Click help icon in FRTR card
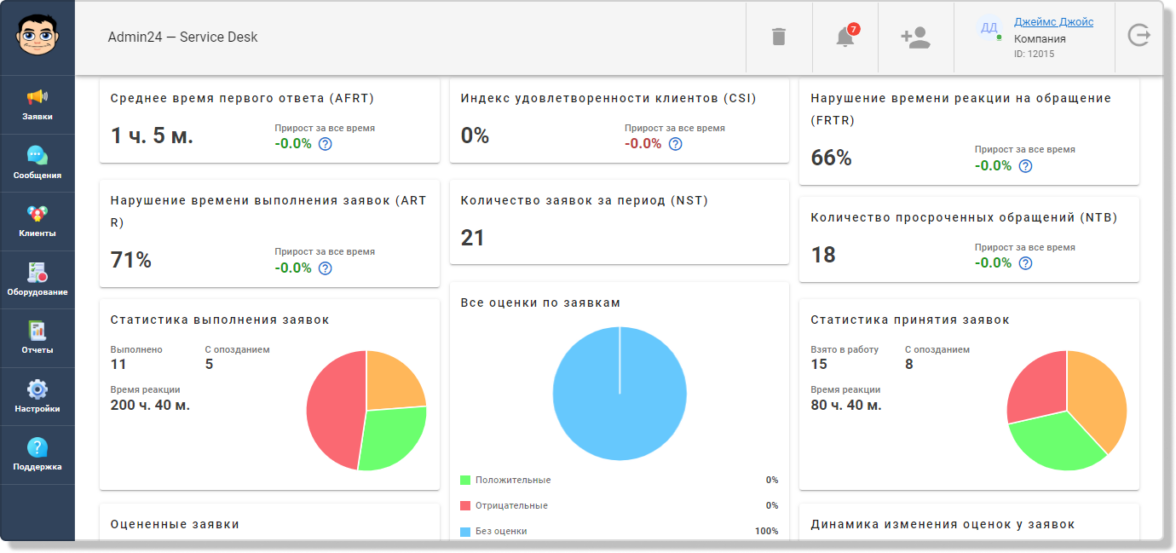This screenshot has width=1176, height=553. pyautogui.click(x=1025, y=166)
